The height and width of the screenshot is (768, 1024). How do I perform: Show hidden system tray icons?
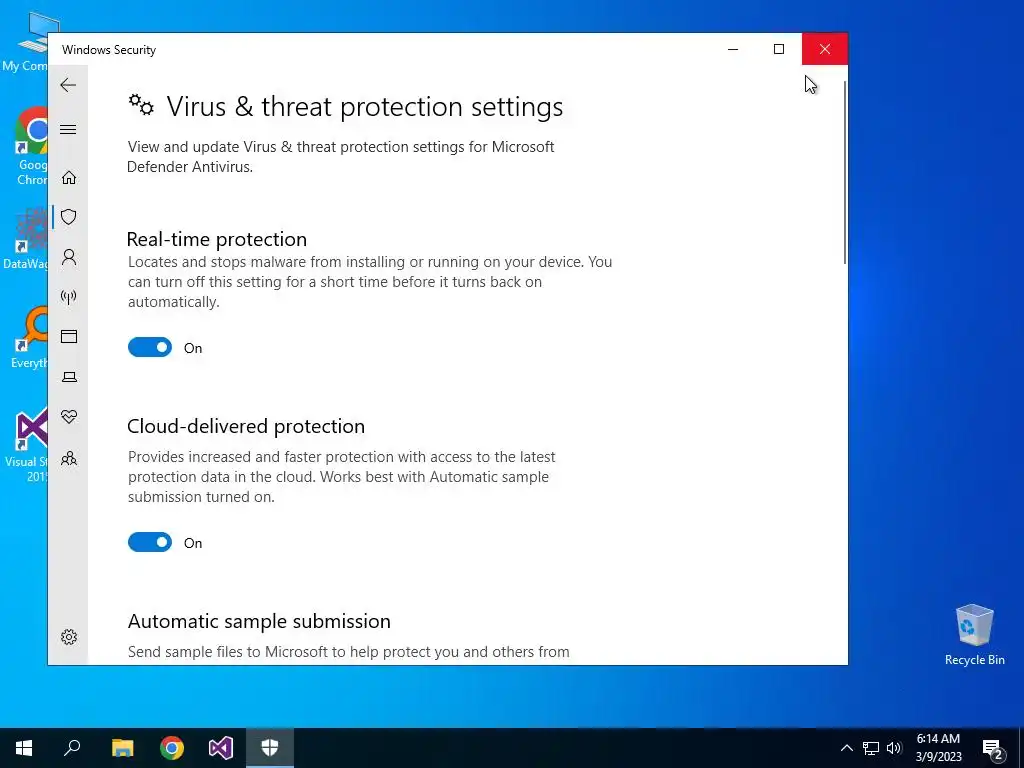(x=846, y=748)
